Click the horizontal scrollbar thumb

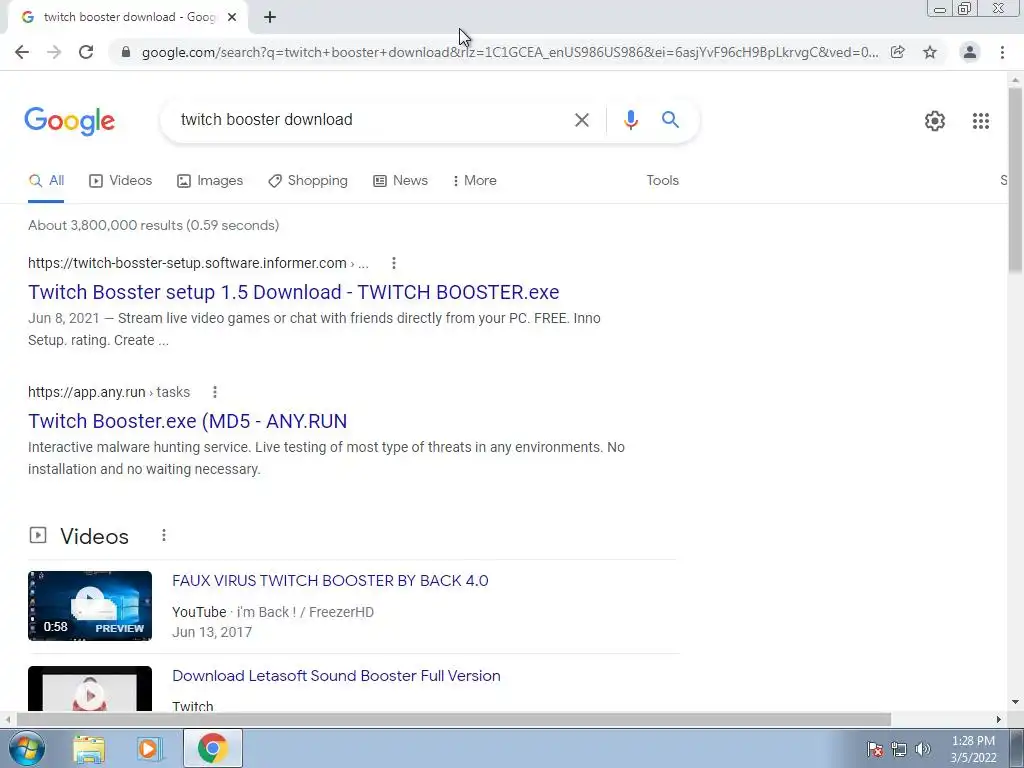point(454,719)
